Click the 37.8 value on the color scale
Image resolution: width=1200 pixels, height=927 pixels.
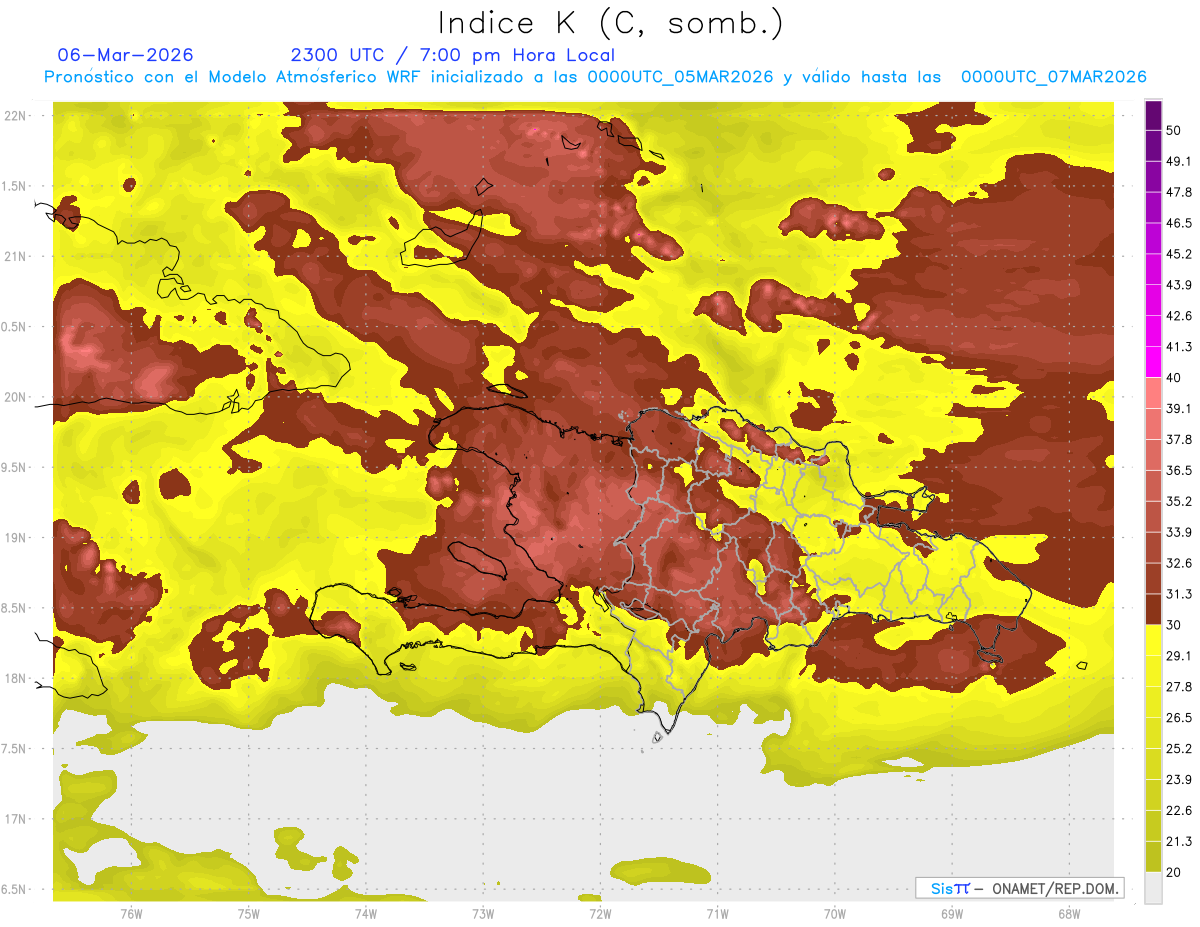(x=1179, y=440)
